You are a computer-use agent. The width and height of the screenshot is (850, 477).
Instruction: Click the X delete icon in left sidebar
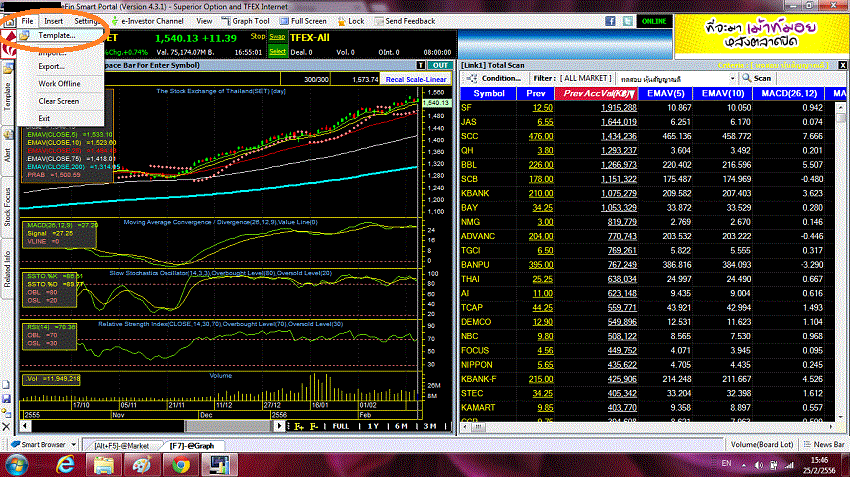tap(6, 427)
